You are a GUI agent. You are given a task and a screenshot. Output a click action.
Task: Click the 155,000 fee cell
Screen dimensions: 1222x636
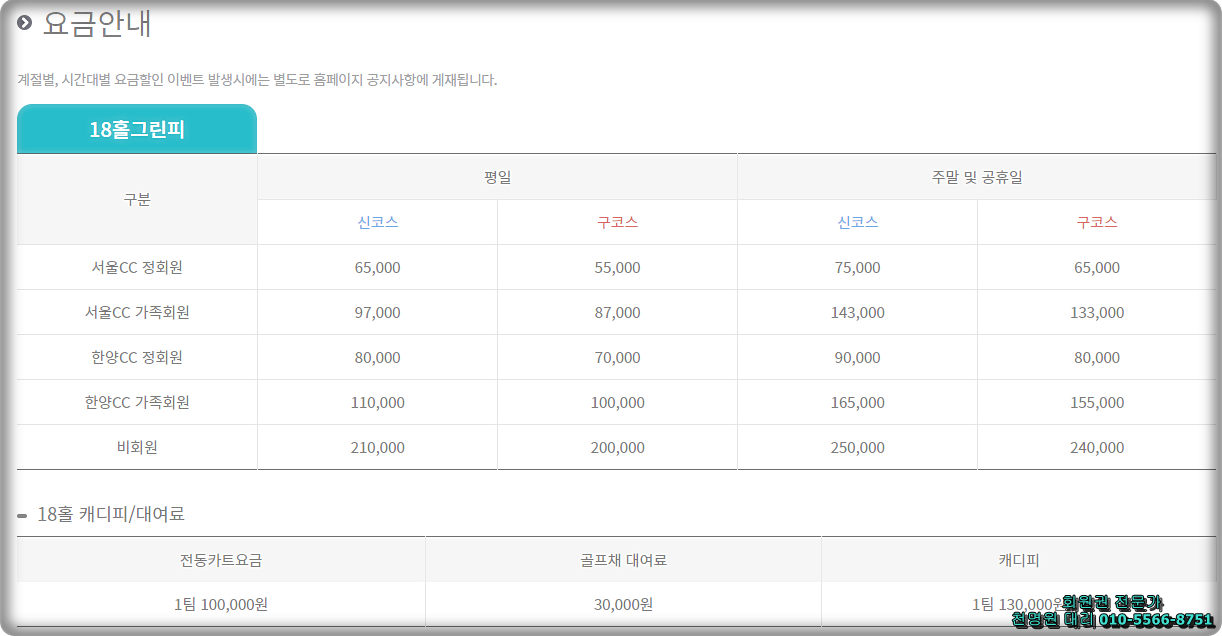coord(1097,402)
